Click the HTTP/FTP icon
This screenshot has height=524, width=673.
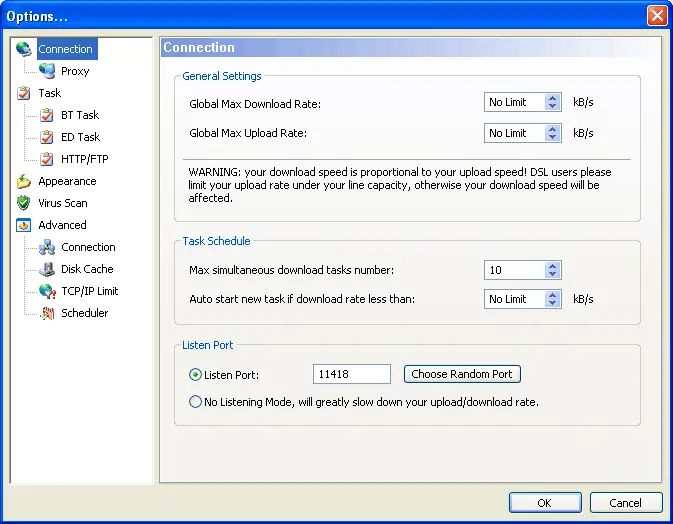point(47,159)
